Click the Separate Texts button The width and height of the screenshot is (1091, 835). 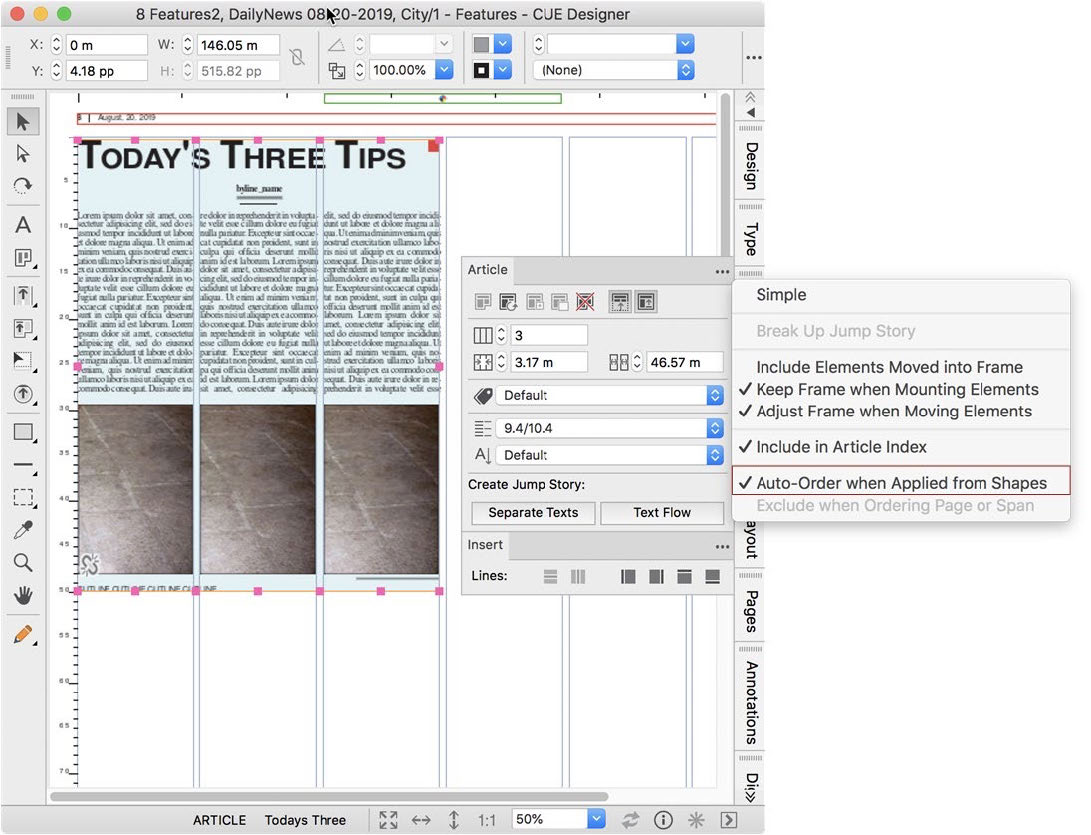[x=533, y=512]
